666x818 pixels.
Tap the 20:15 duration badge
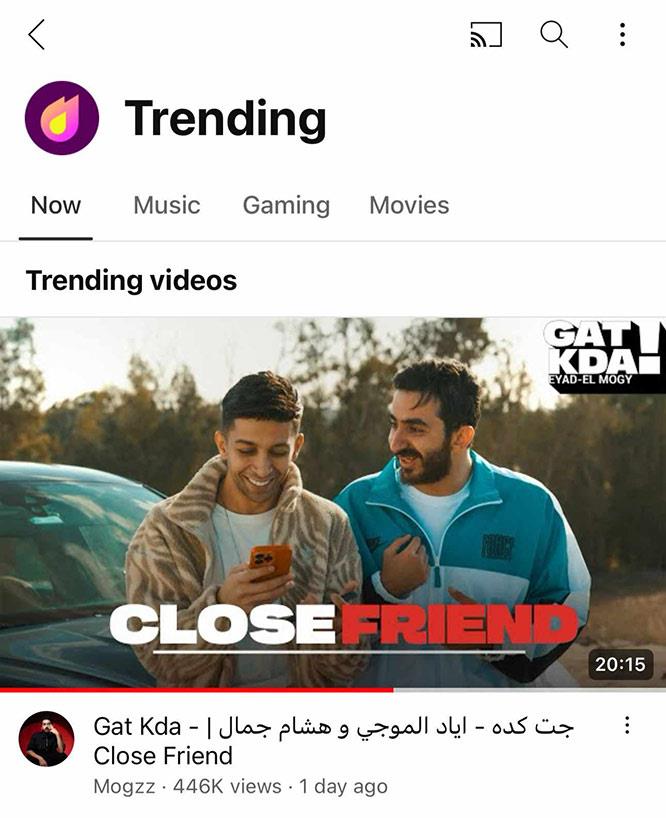(620, 664)
